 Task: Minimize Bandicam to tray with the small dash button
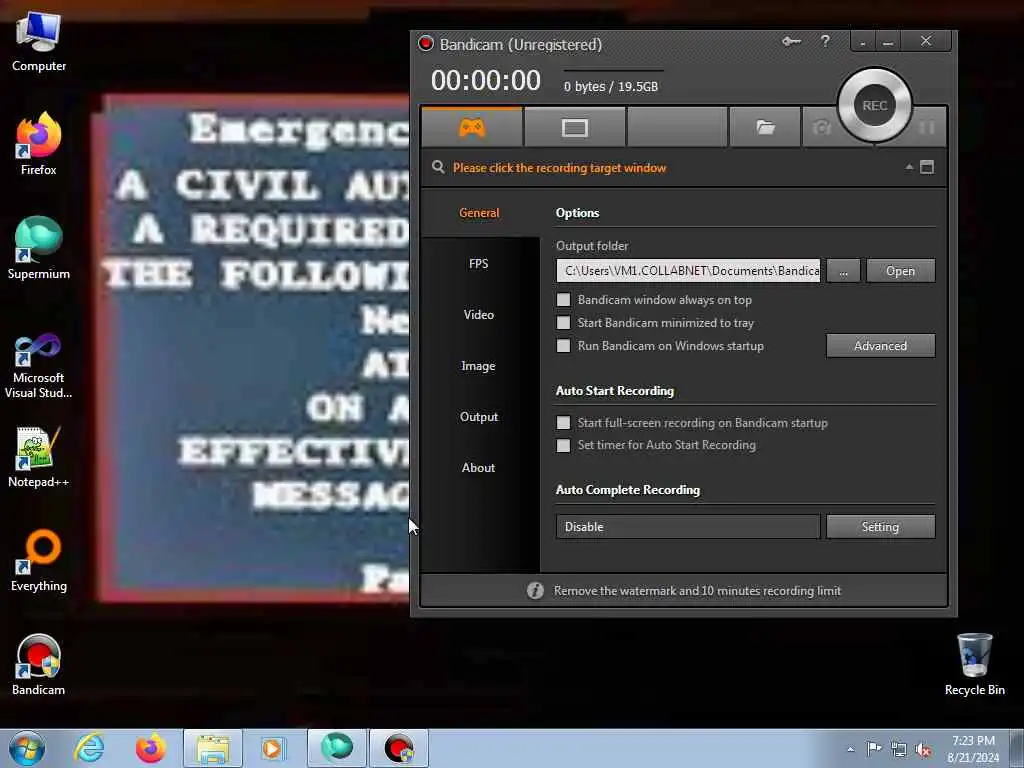point(863,42)
